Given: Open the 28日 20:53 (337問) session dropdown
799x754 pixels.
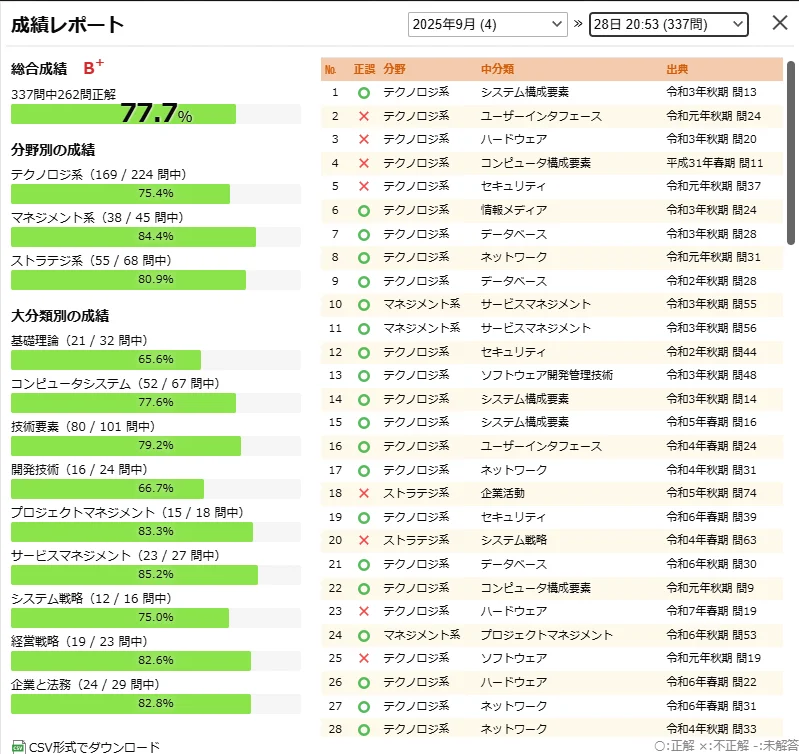Looking at the screenshot, I should [669, 24].
